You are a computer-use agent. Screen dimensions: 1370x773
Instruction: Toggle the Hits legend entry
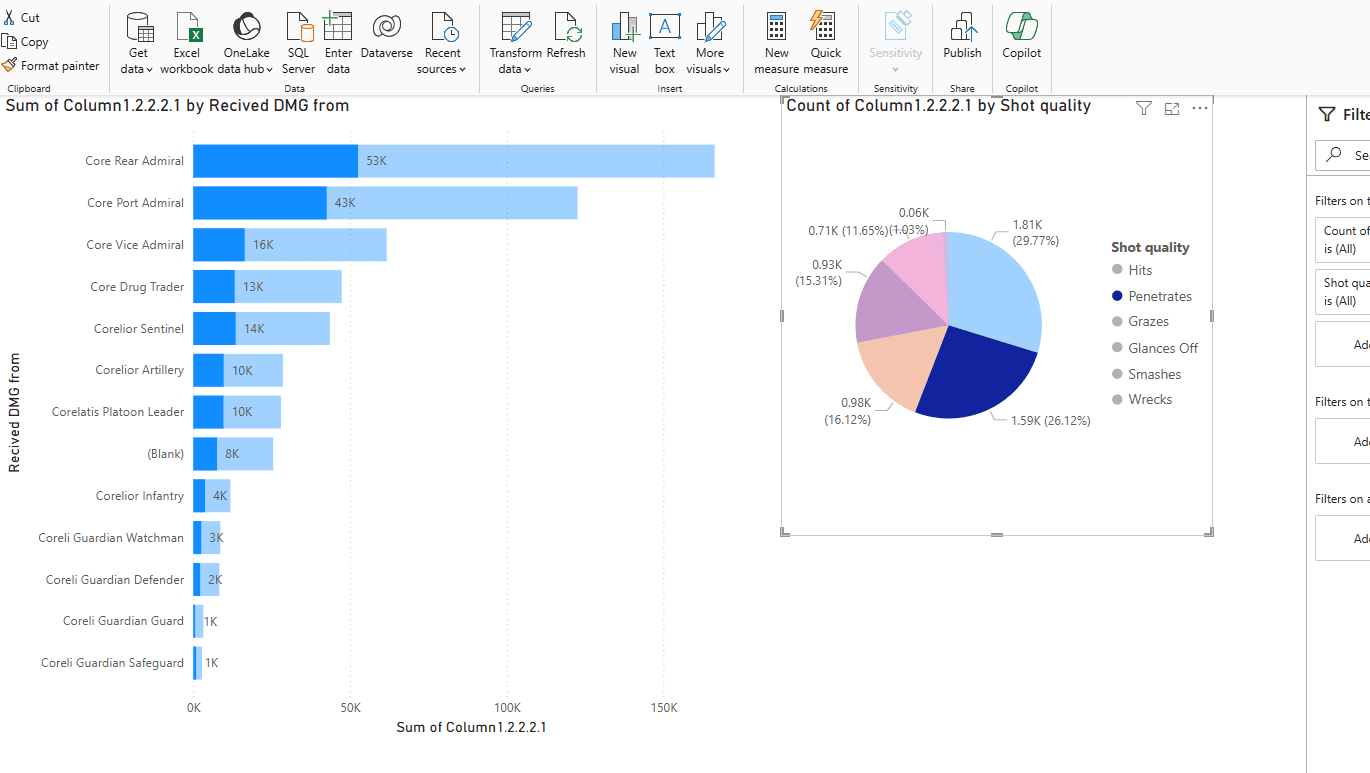pyautogui.click(x=1139, y=270)
